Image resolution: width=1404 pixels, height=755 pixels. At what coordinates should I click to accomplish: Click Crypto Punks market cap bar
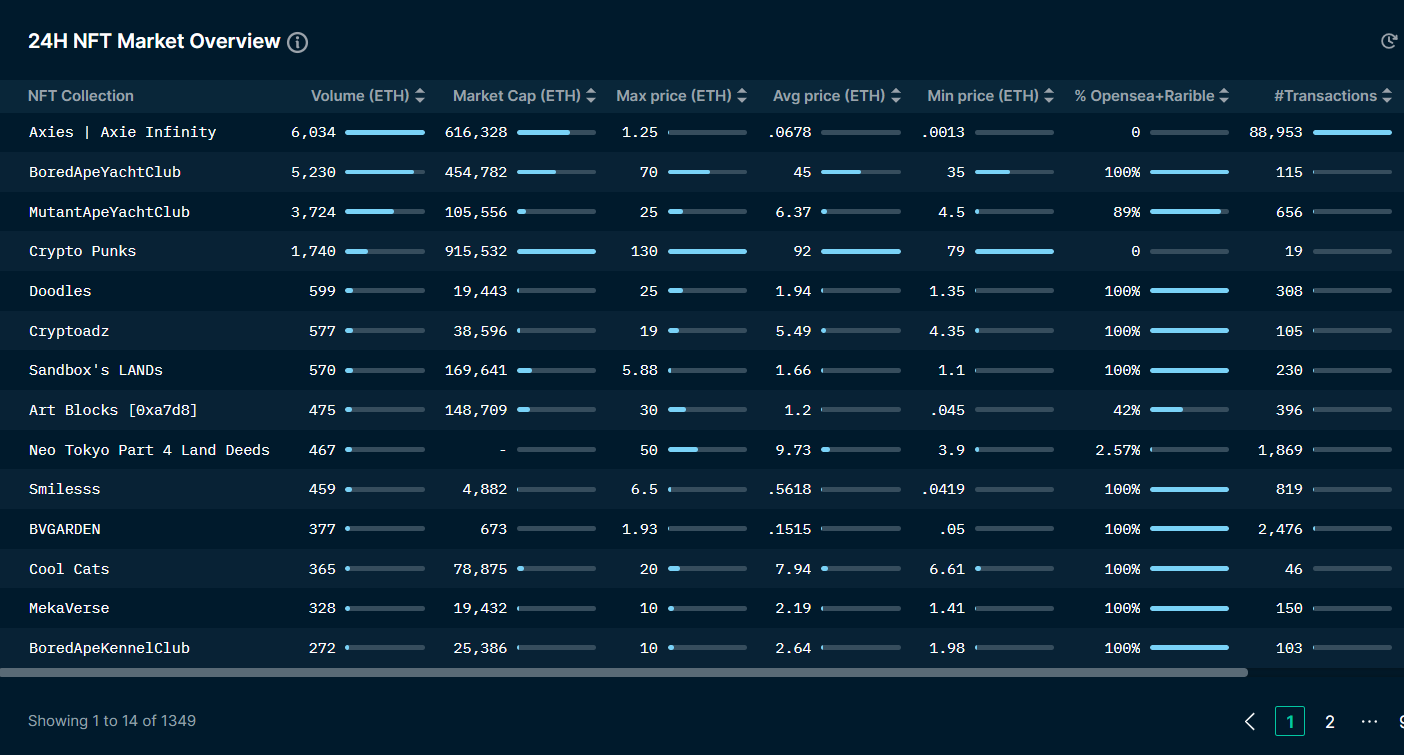click(x=556, y=251)
